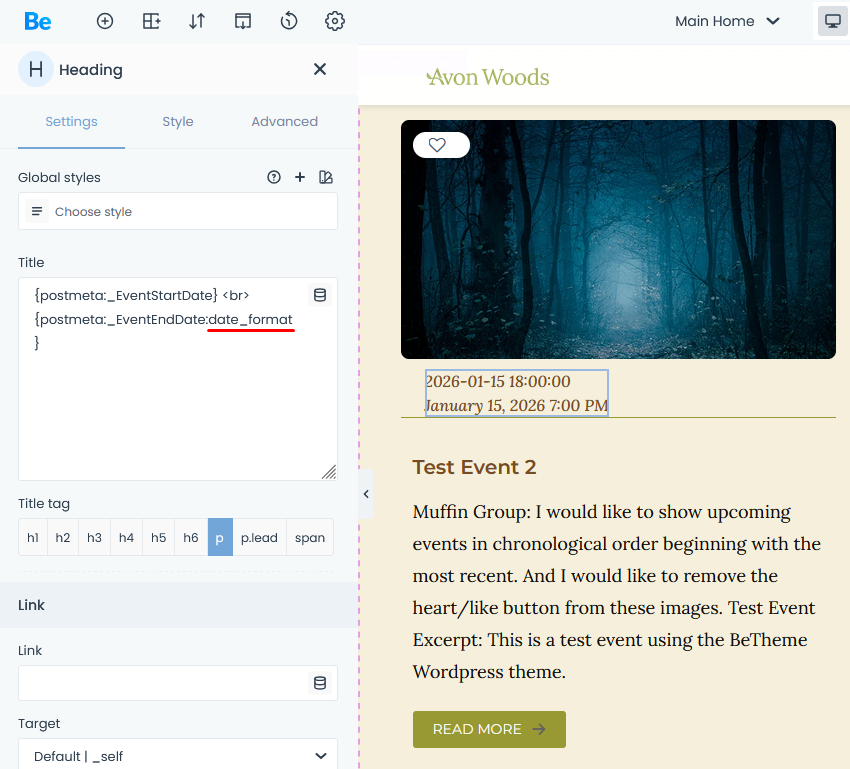Set title tag to p.lead
This screenshot has height=769, width=850.
click(x=259, y=537)
